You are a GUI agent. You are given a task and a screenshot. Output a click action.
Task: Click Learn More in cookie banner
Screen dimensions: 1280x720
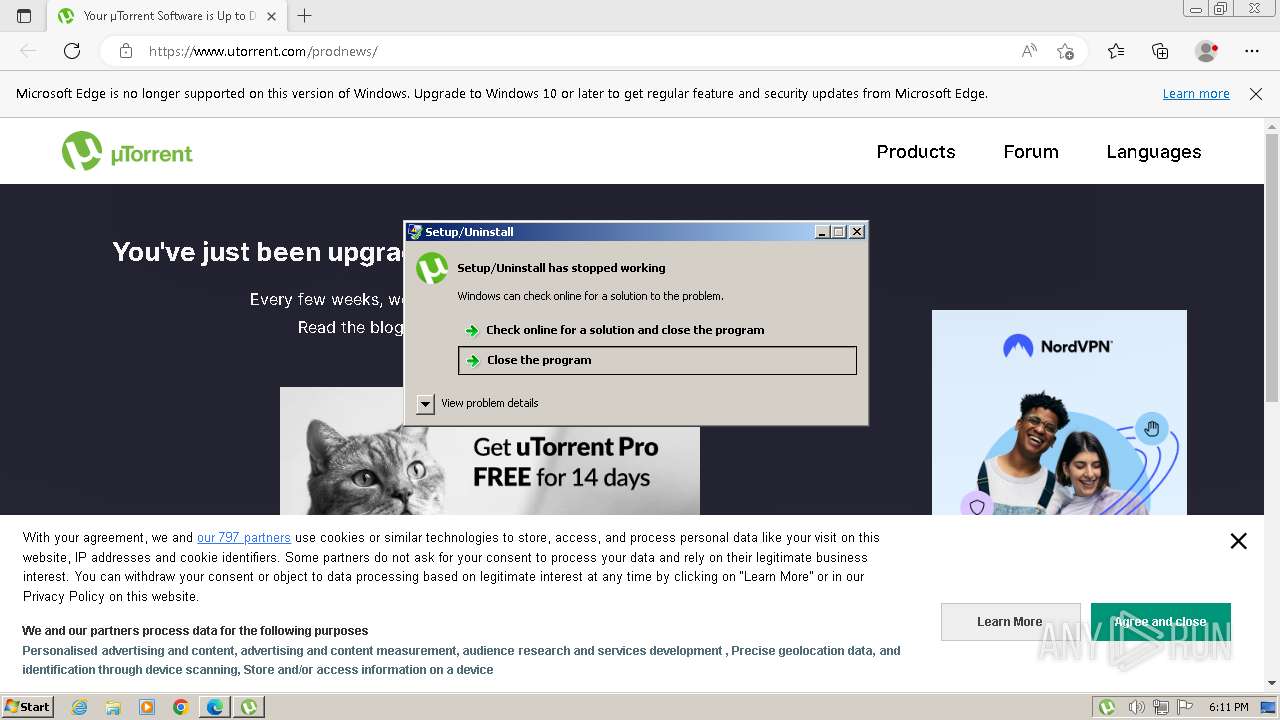point(1010,622)
